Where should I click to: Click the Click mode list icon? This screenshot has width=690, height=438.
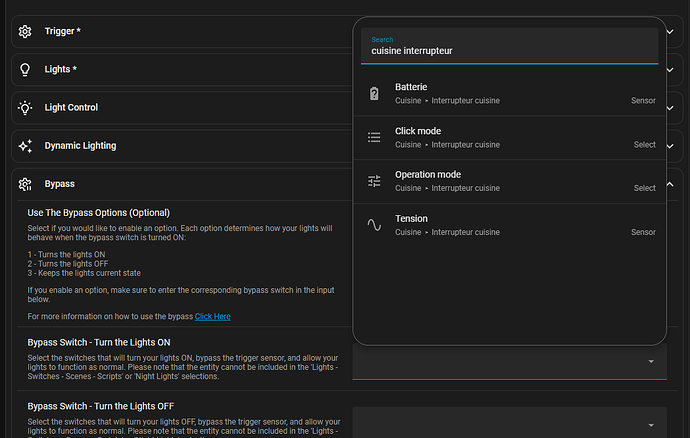(374, 137)
